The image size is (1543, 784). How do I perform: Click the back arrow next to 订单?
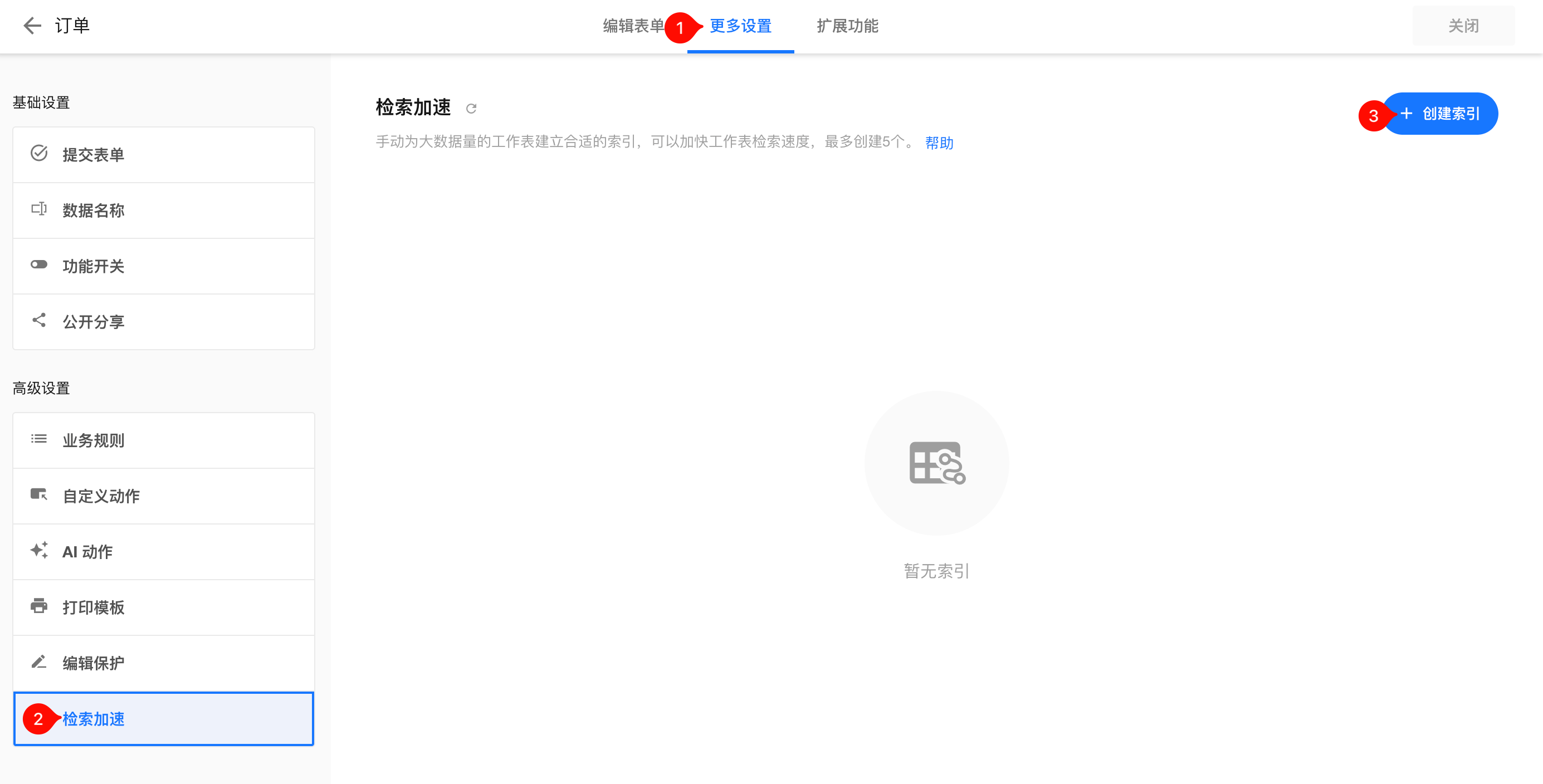(x=32, y=26)
